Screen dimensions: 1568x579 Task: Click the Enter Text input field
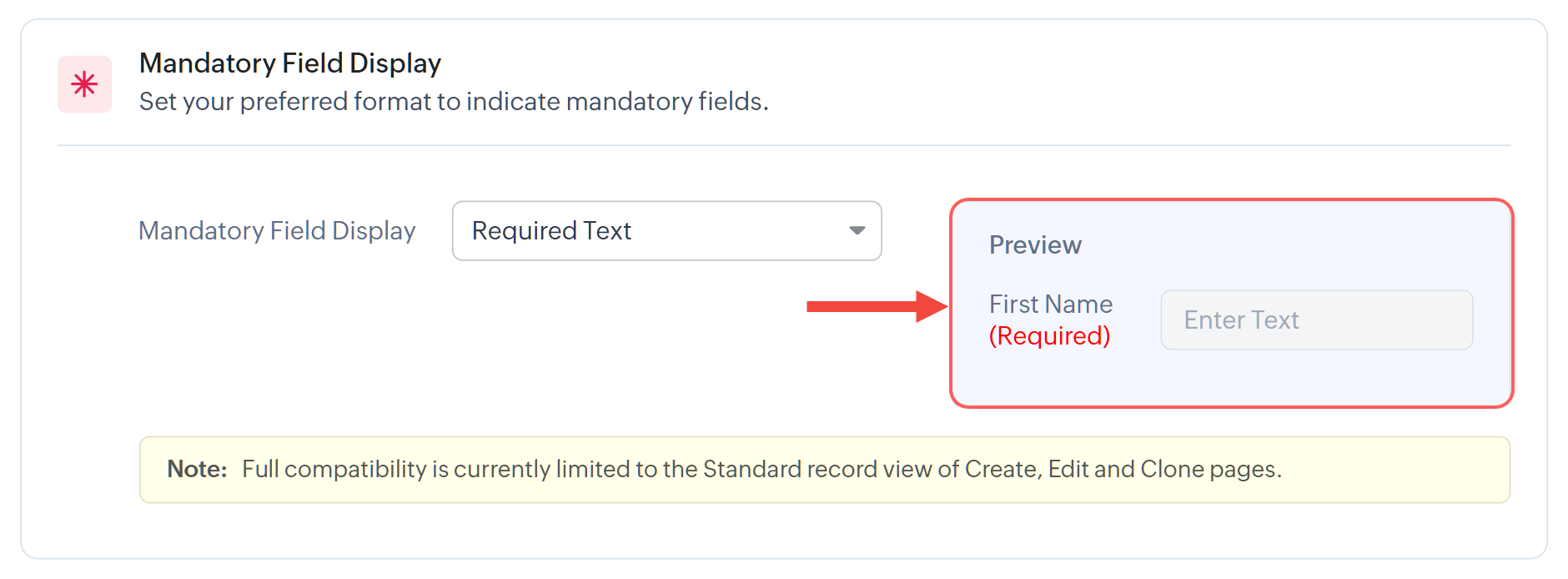pyautogui.click(x=1316, y=320)
